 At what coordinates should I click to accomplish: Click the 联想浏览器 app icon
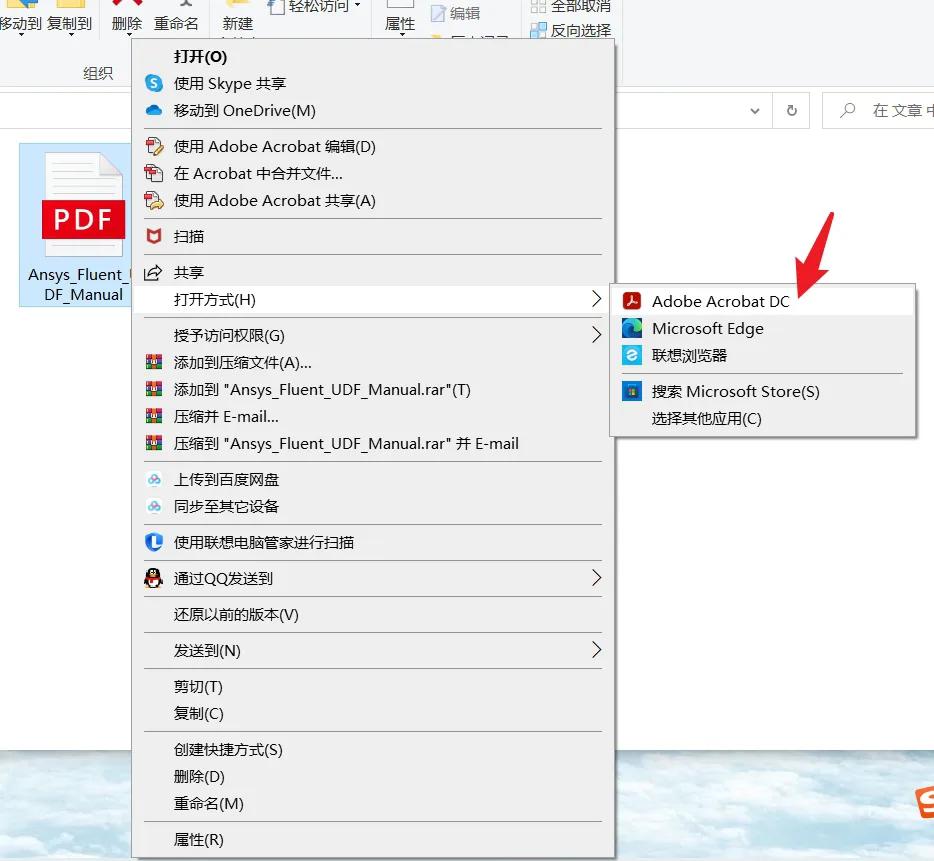pyautogui.click(x=632, y=355)
